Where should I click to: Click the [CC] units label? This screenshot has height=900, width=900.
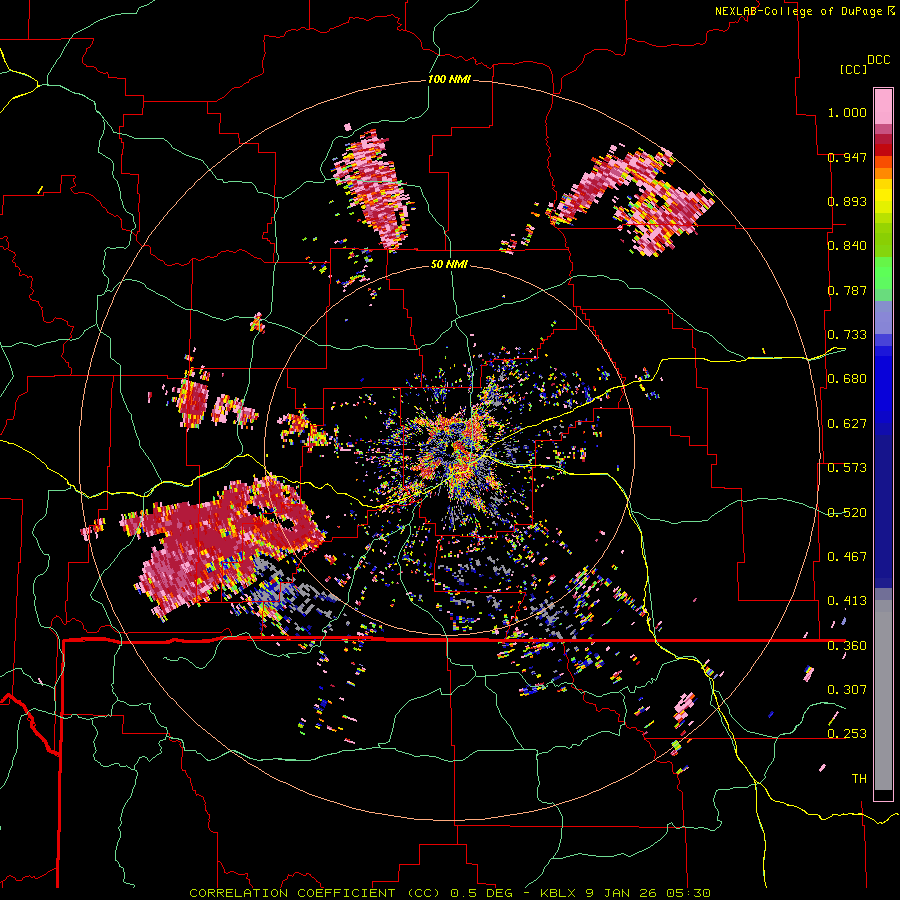852,69
